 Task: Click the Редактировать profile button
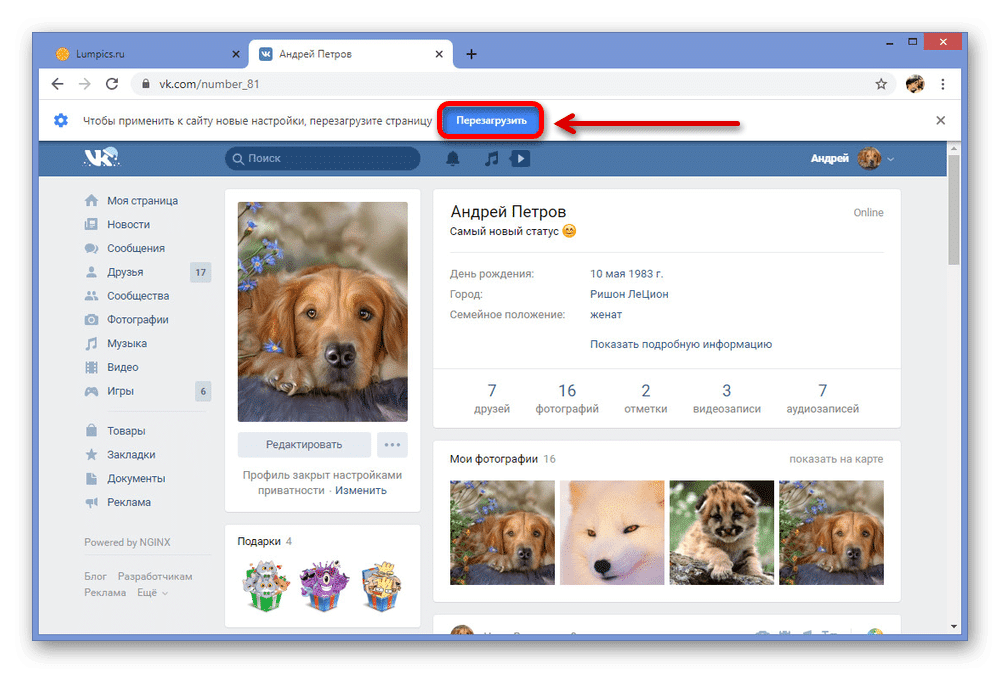pyautogui.click(x=304, y=445)
